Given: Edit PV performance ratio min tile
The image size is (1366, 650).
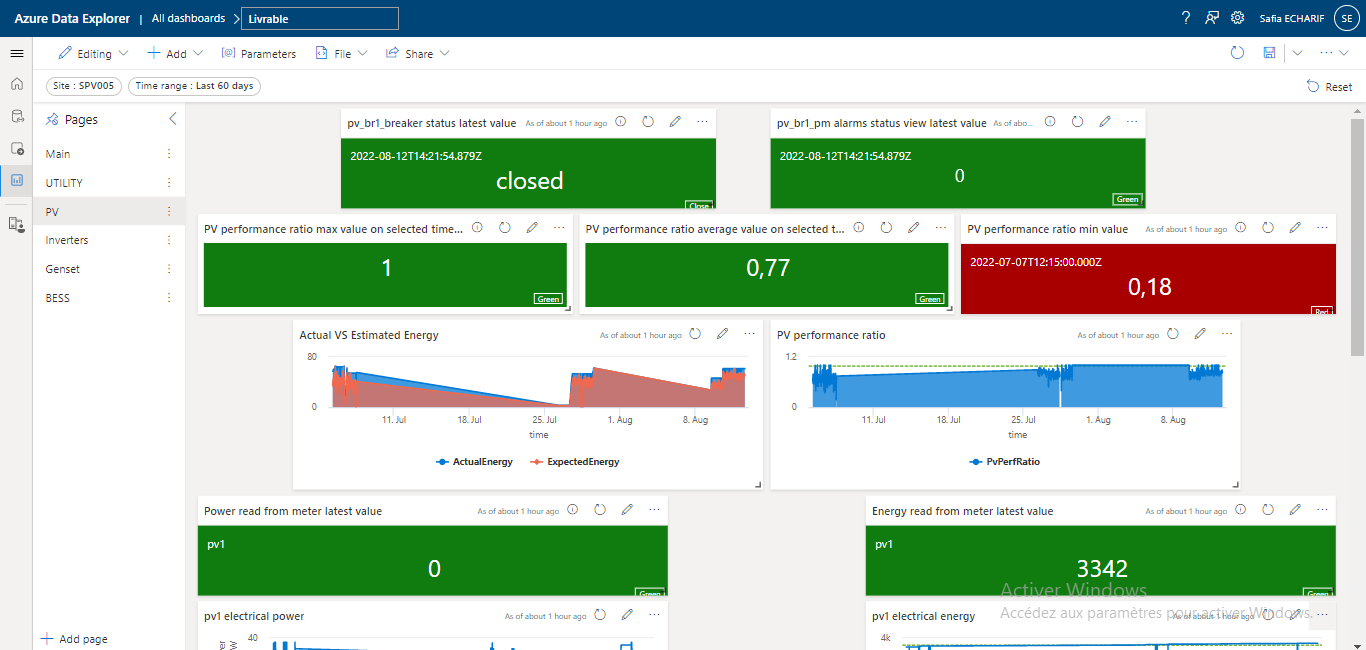Looking at the screenshot, I should 1295,228.
